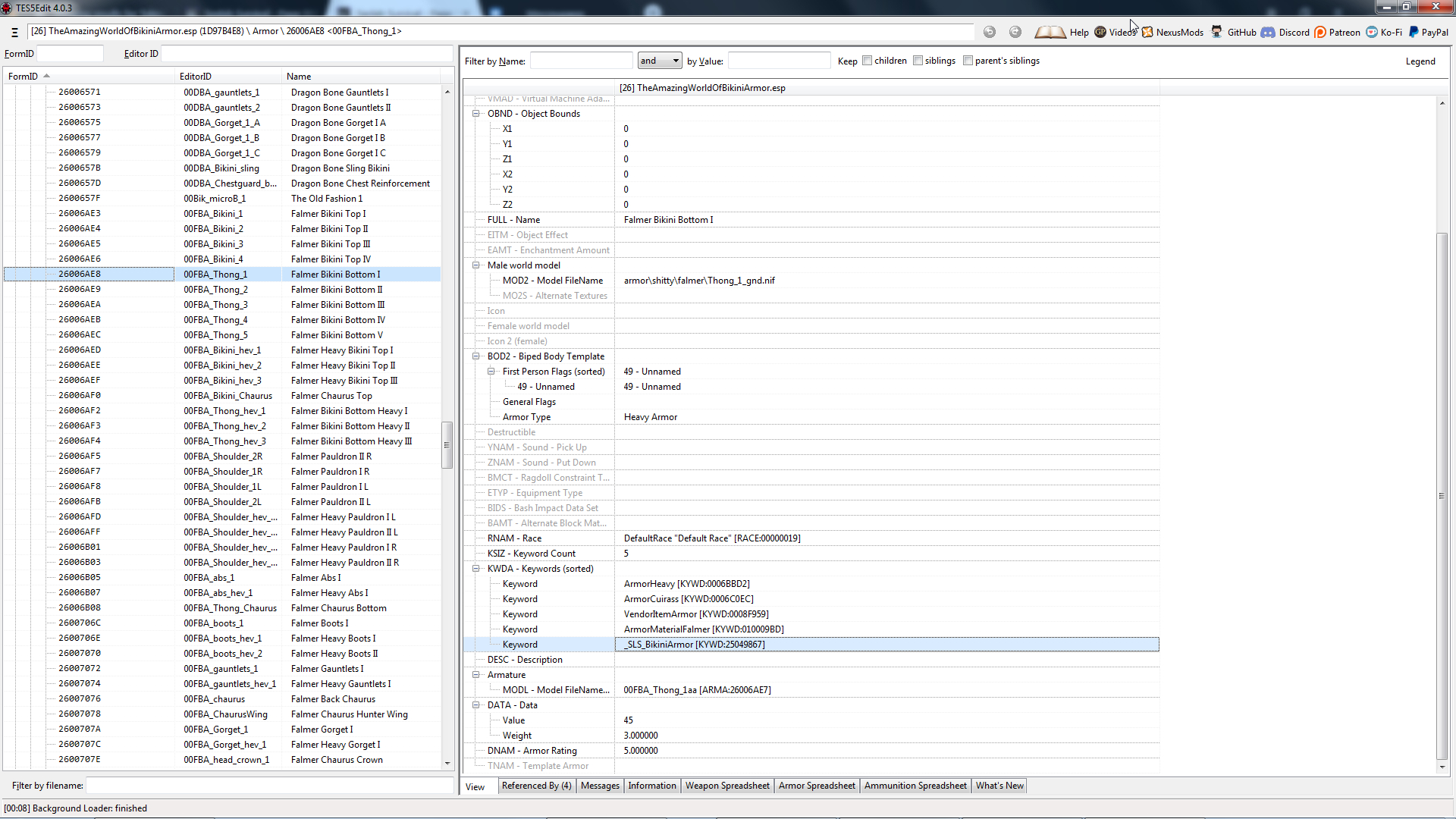
Task: Open the Armor Spreadsheet tab
Action: click(817, 786)
